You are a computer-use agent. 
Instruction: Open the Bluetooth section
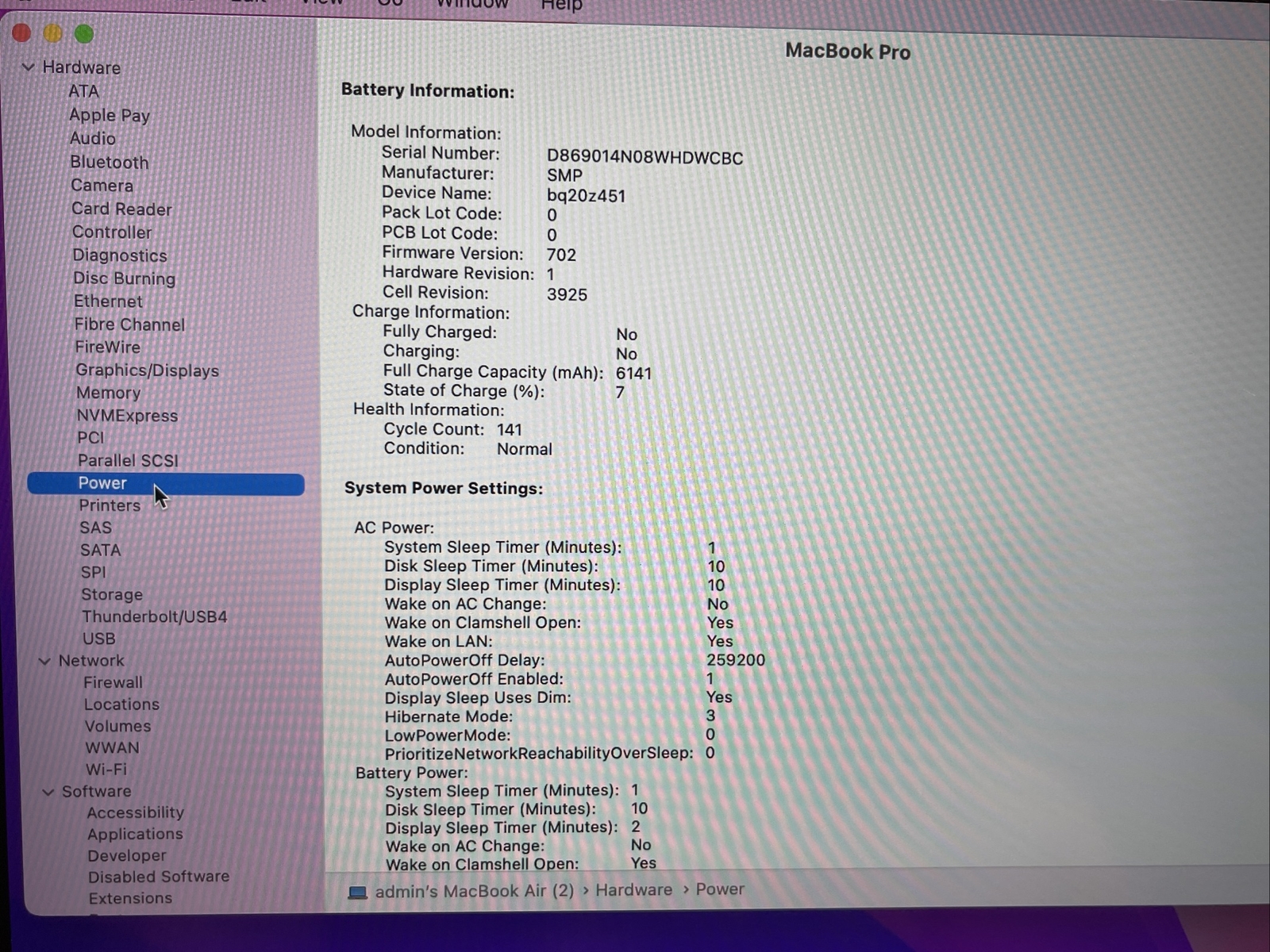pos(110,162)
